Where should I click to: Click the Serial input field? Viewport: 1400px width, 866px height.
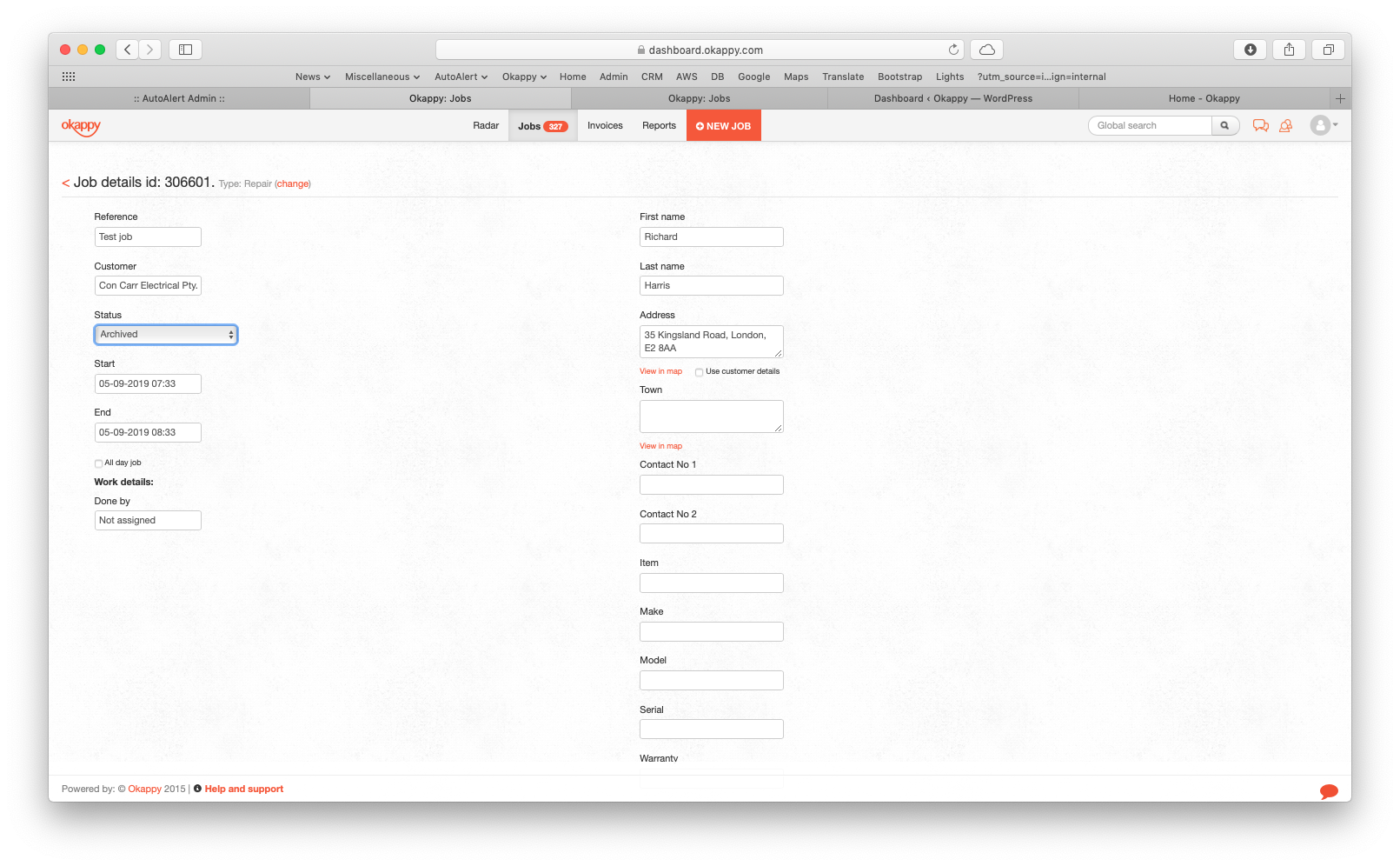pos(712,729)
